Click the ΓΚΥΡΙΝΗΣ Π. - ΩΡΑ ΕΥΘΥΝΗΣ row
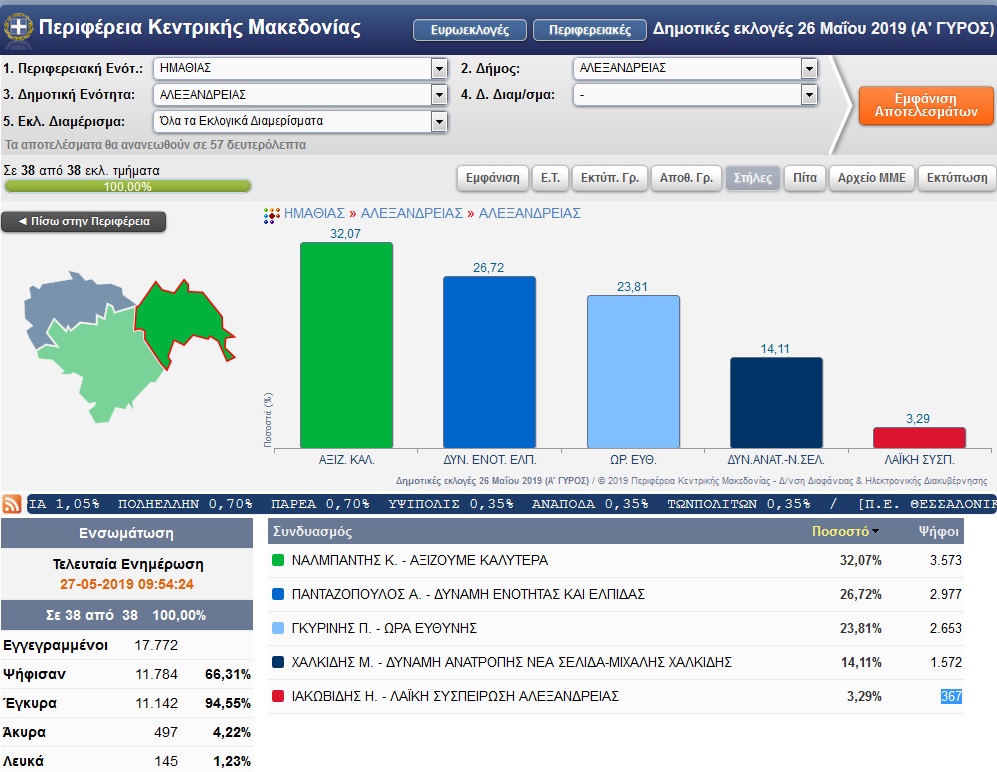This screenshot has width=997, height=772. point(615,628)
